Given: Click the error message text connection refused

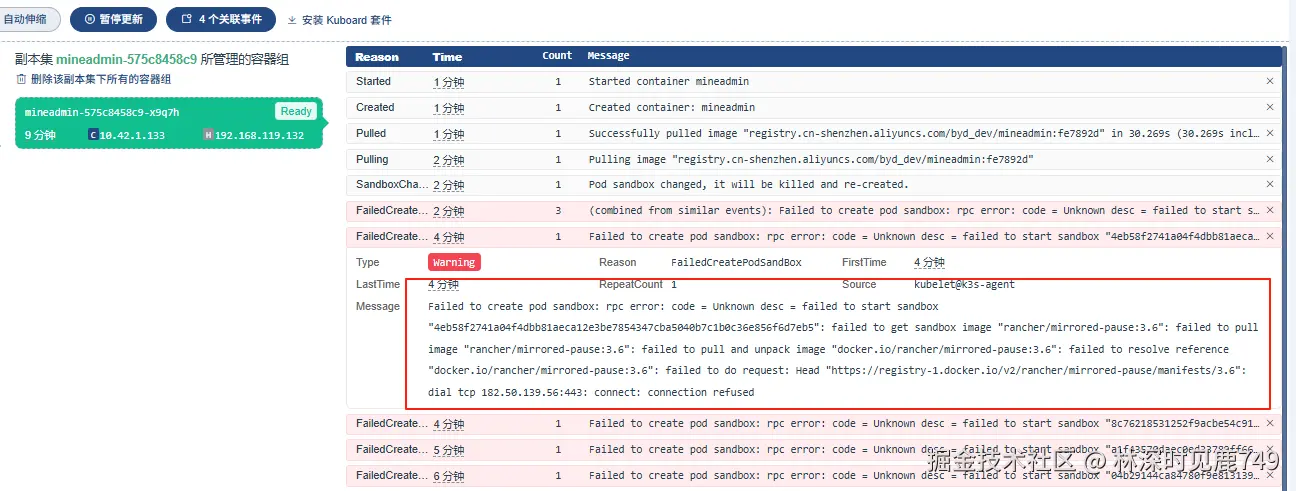Looking at the screenshot, I should [701, 392].
